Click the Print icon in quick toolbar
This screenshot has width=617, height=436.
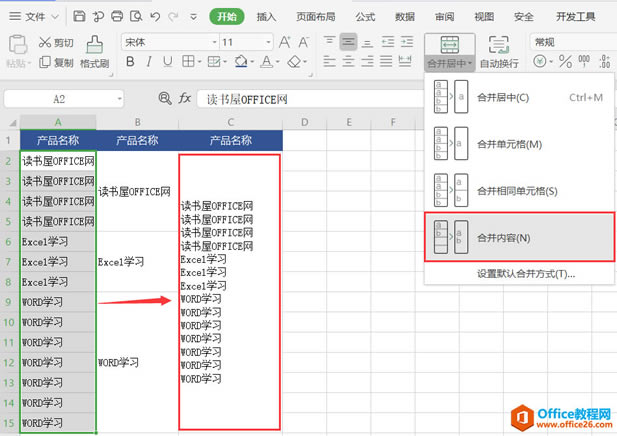click(117, 17)
